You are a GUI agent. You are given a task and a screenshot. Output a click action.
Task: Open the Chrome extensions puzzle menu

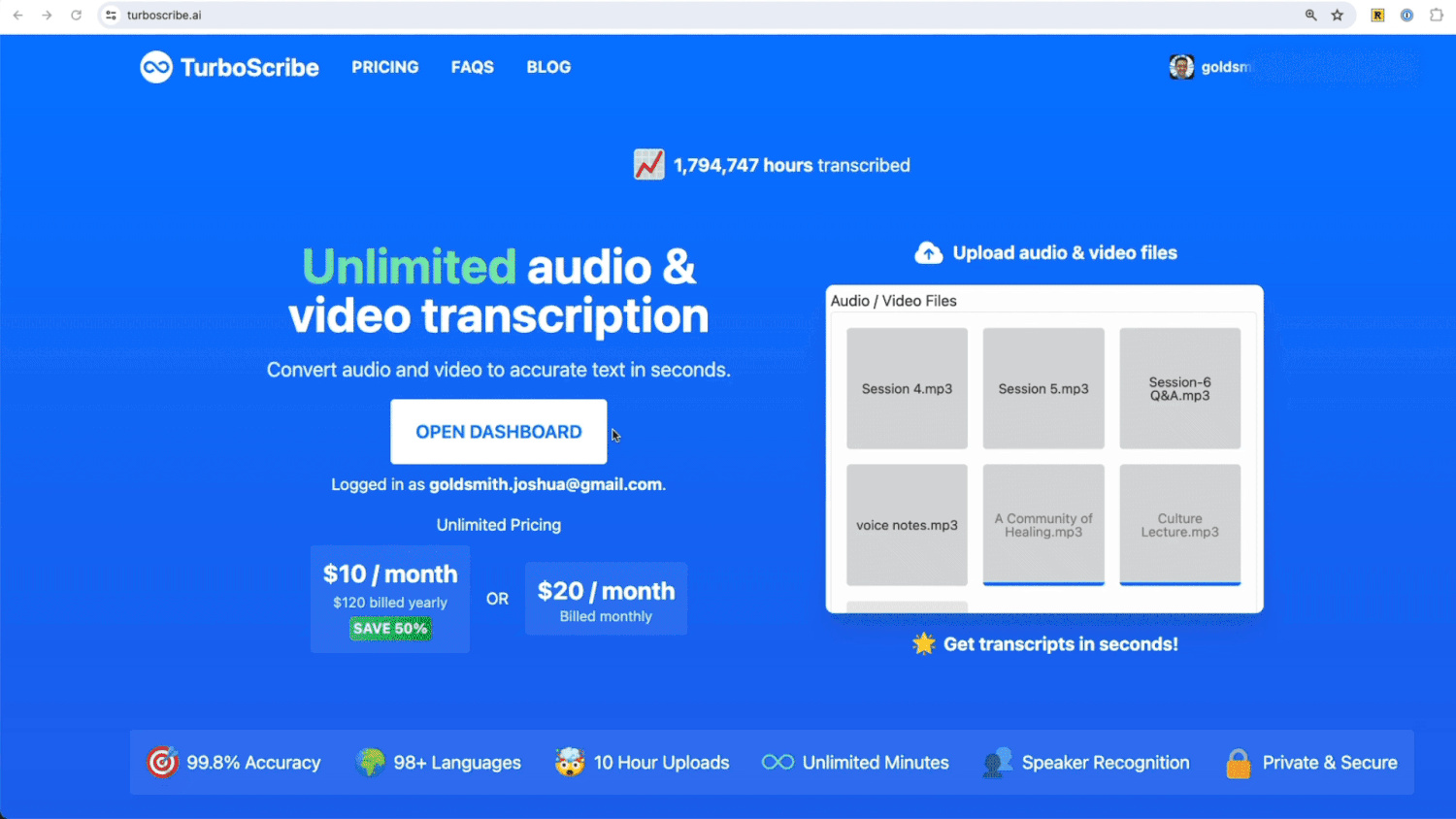[1436, 15]
